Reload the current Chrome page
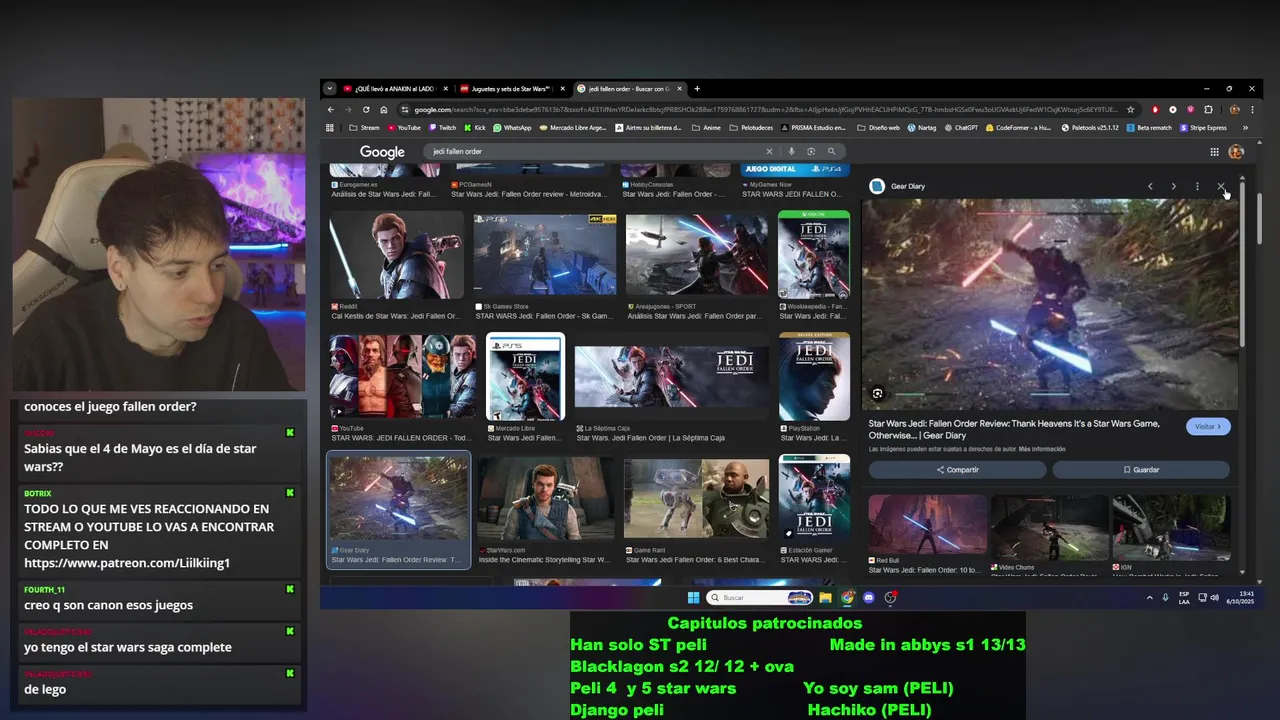Image resolution: width=1280 pixels, height=720 pixels. [x=366, y=109]
